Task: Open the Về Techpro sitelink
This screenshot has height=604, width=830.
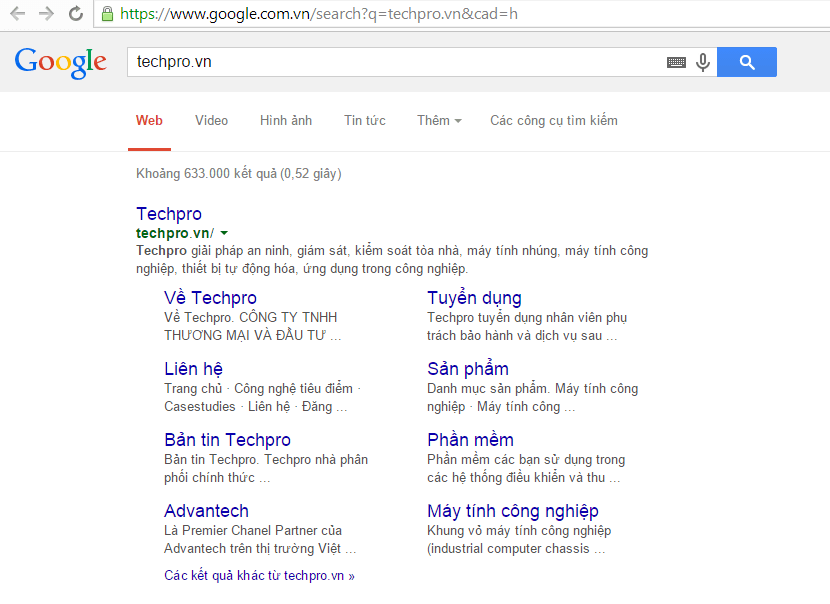Action: [x=210, y=298]
